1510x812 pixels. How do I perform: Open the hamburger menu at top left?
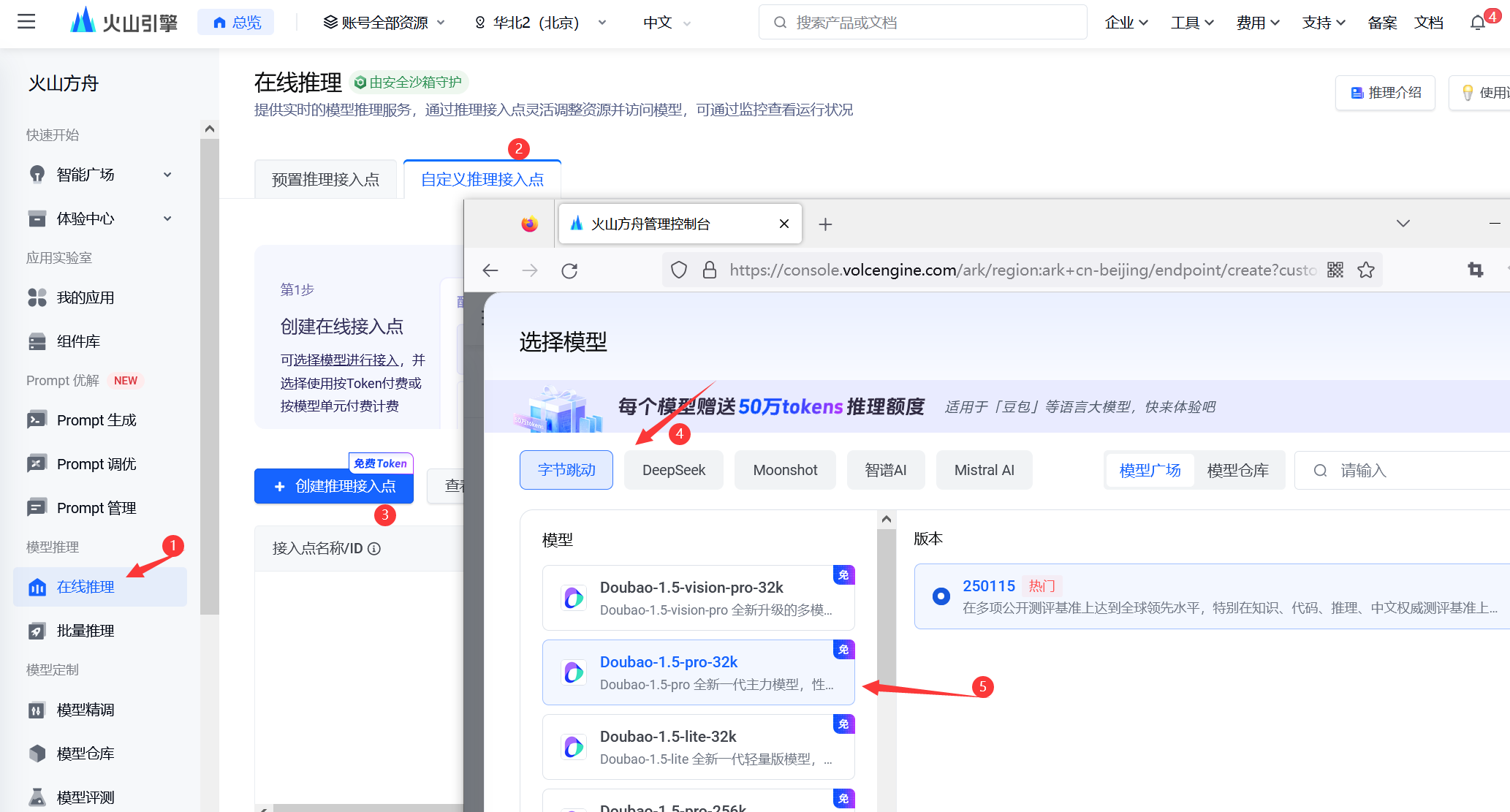tap(26, 22)
